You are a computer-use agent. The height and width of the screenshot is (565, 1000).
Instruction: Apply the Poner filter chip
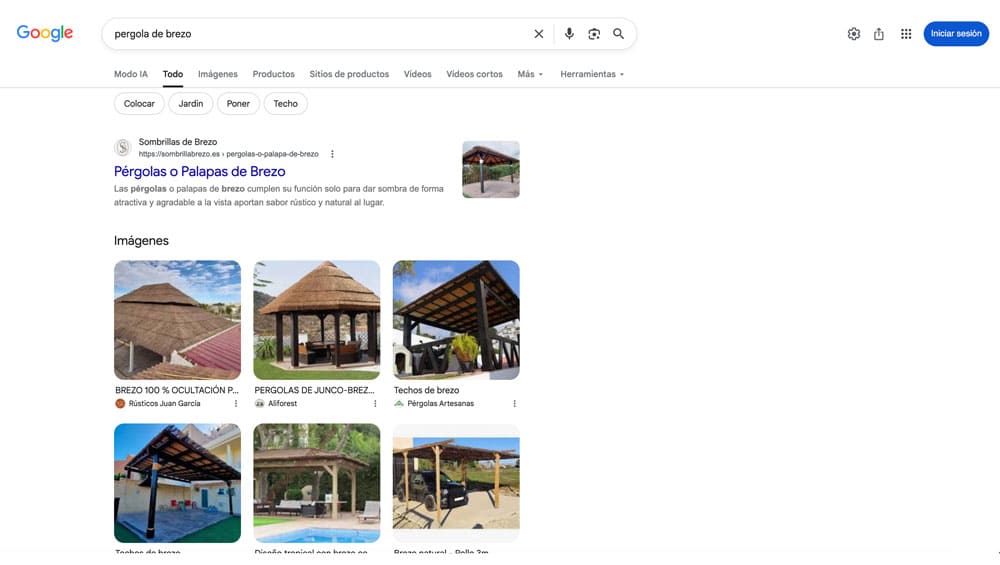tap(238, 103)
